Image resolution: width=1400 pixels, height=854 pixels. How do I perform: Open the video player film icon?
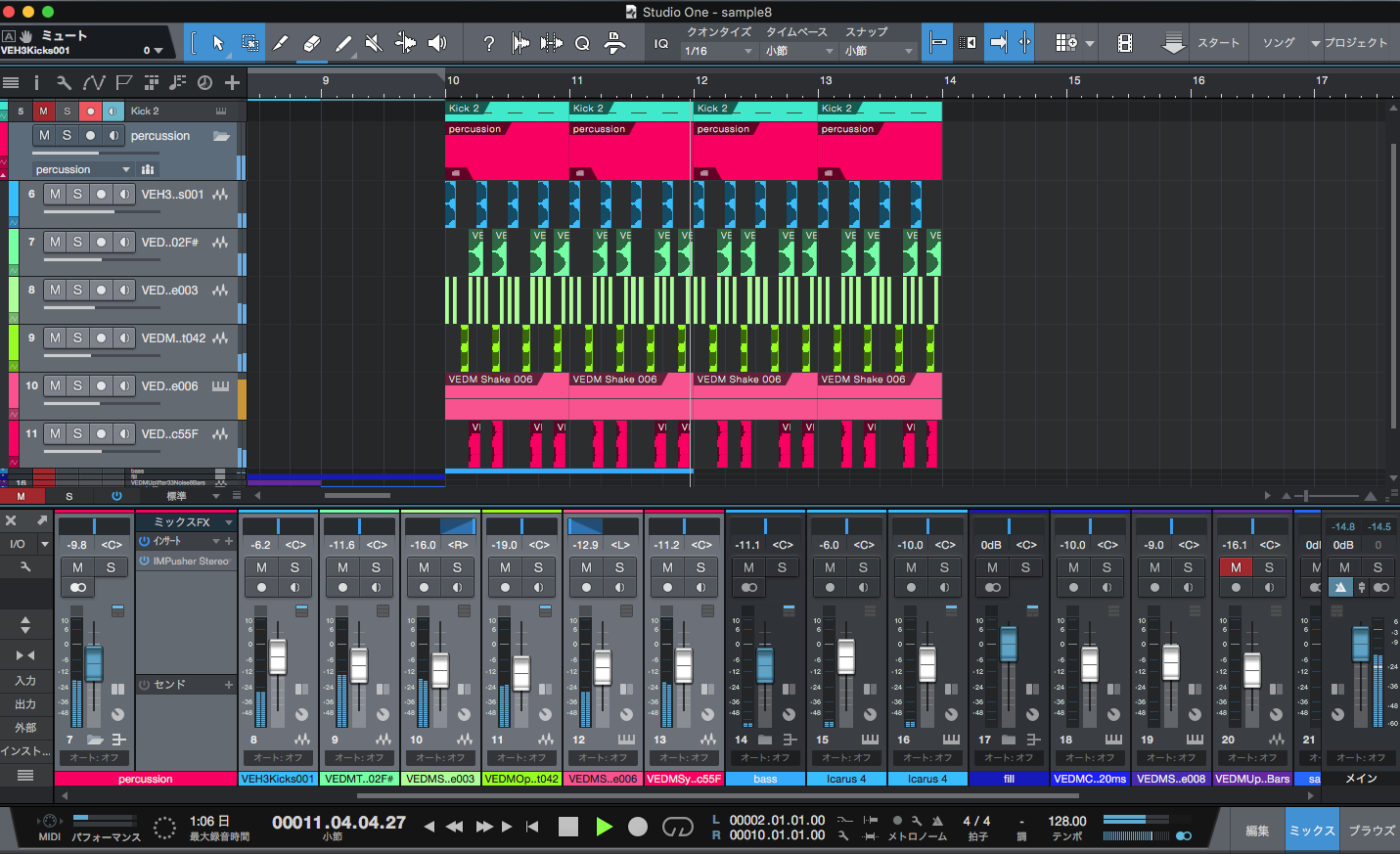1125,43
